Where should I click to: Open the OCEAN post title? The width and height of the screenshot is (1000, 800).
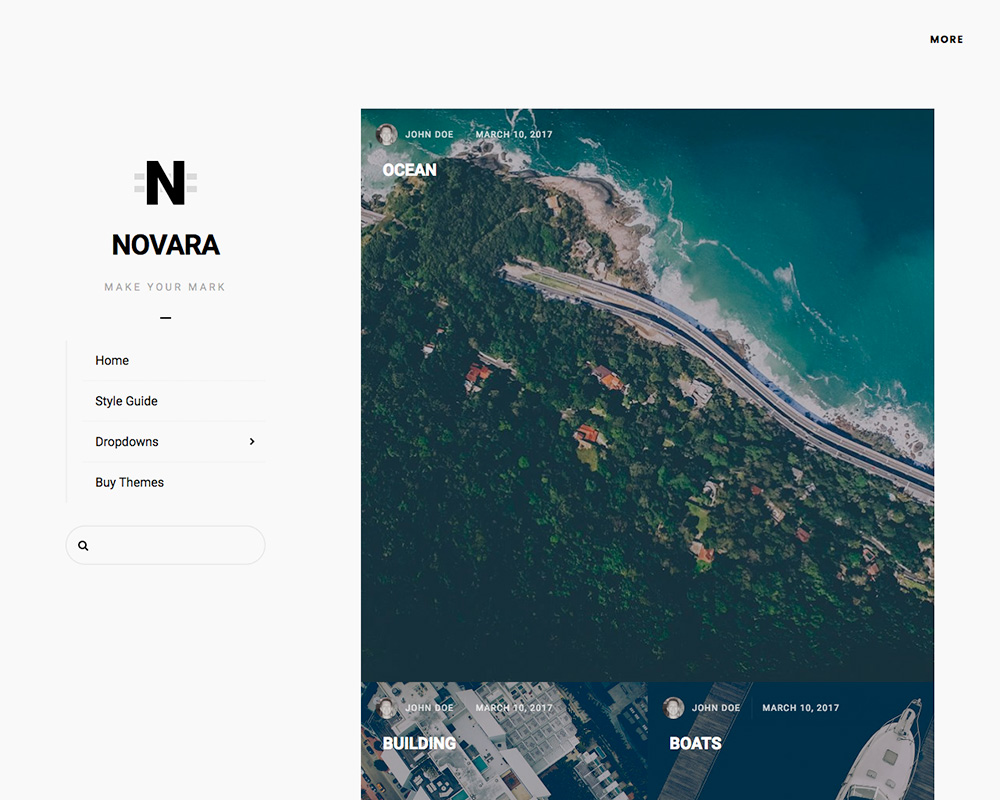point(410,170)
